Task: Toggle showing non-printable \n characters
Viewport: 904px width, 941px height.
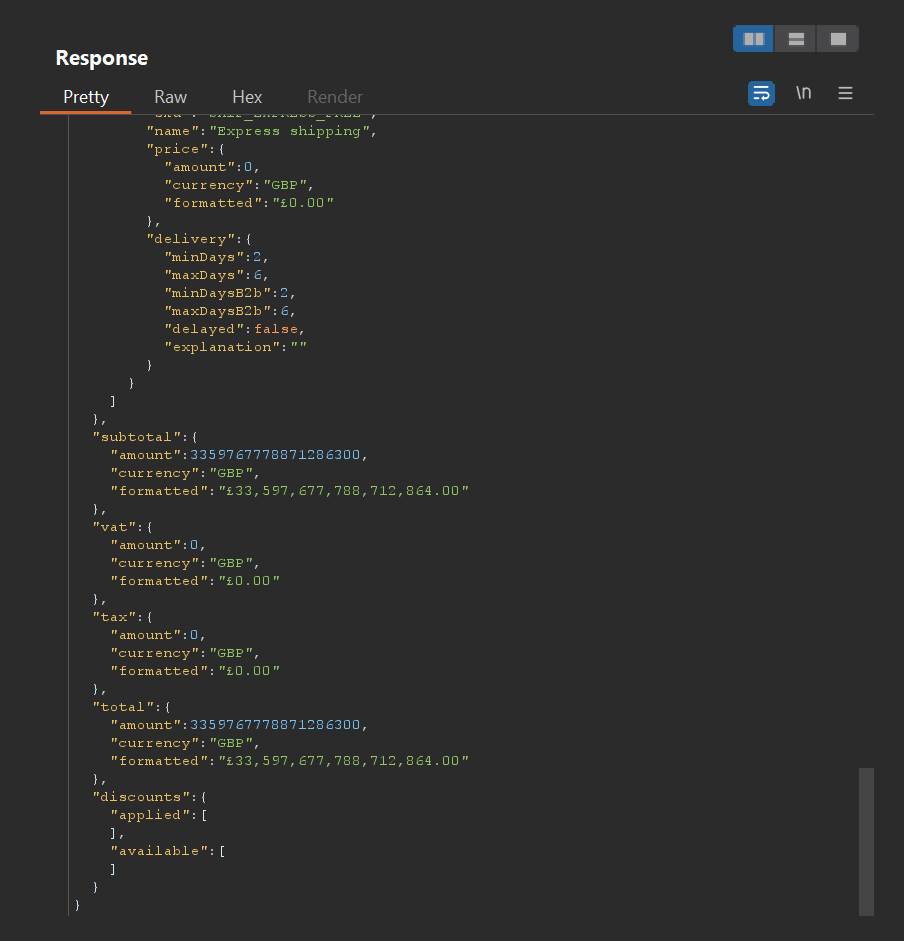Action: [803, 93]
